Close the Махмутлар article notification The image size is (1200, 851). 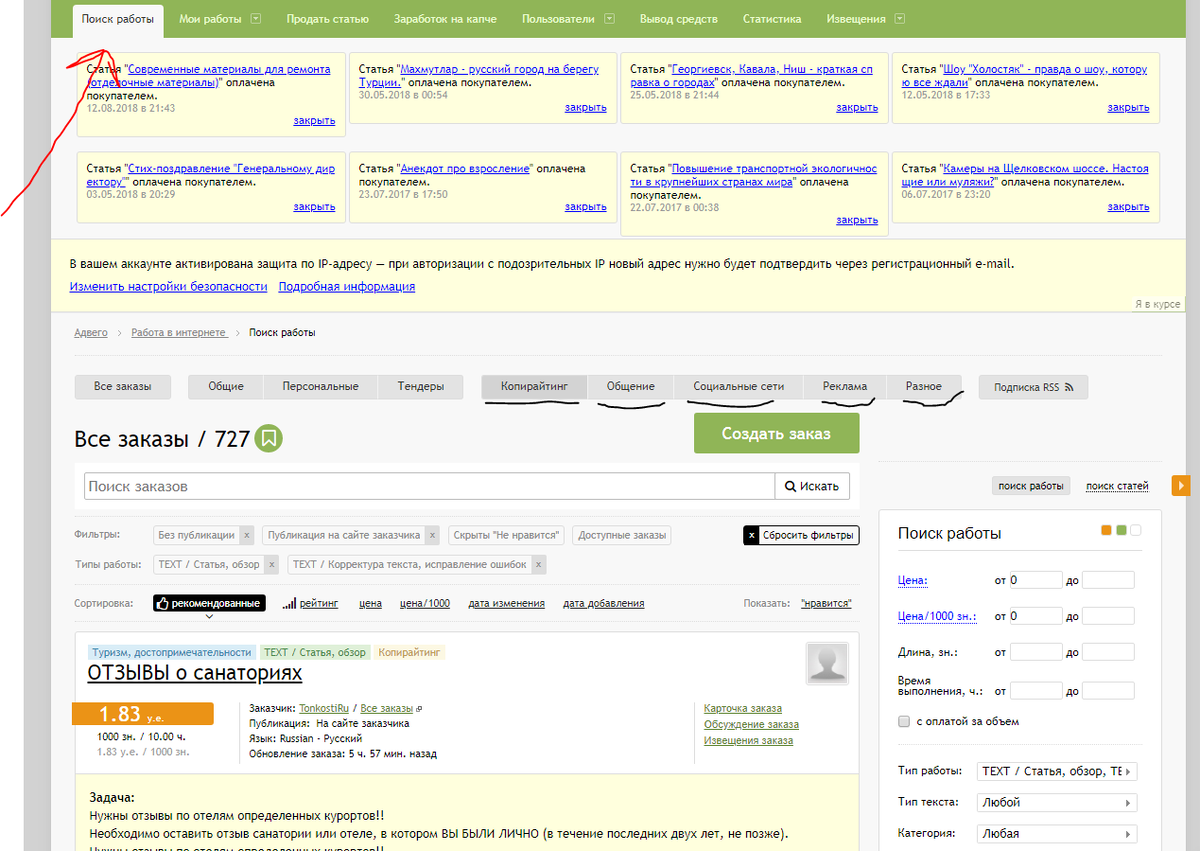[x=585, y=107]
